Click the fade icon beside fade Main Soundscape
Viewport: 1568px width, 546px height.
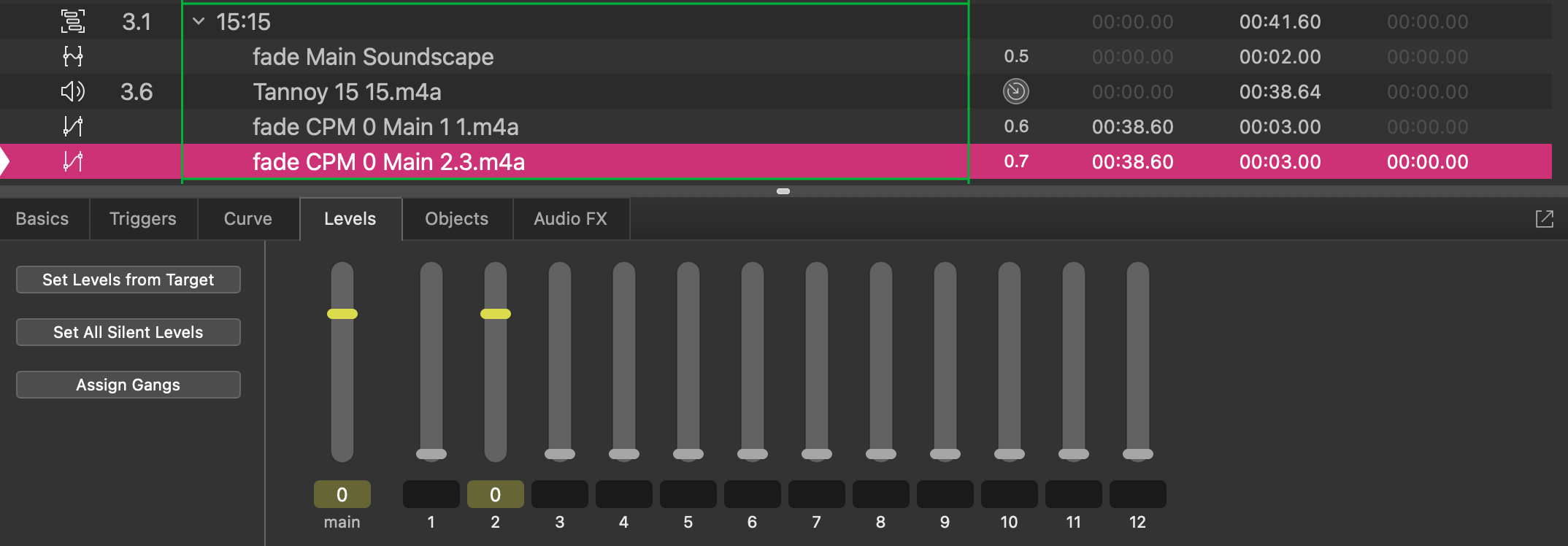click(73, 57)
